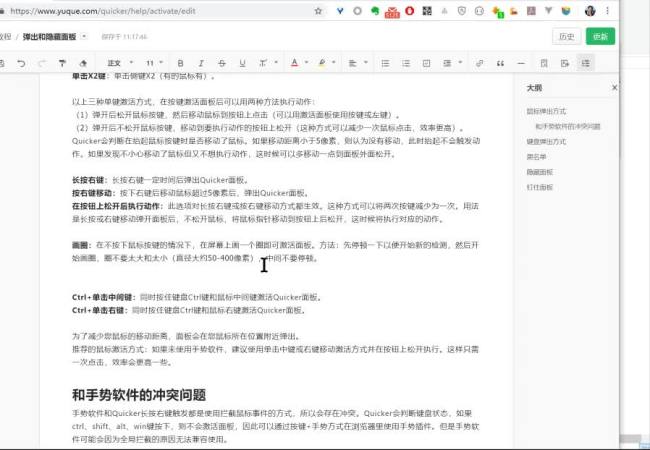
Task: Open document title 弹出和隐藏面板 dropdown arrow
Action: click(84, 36)
